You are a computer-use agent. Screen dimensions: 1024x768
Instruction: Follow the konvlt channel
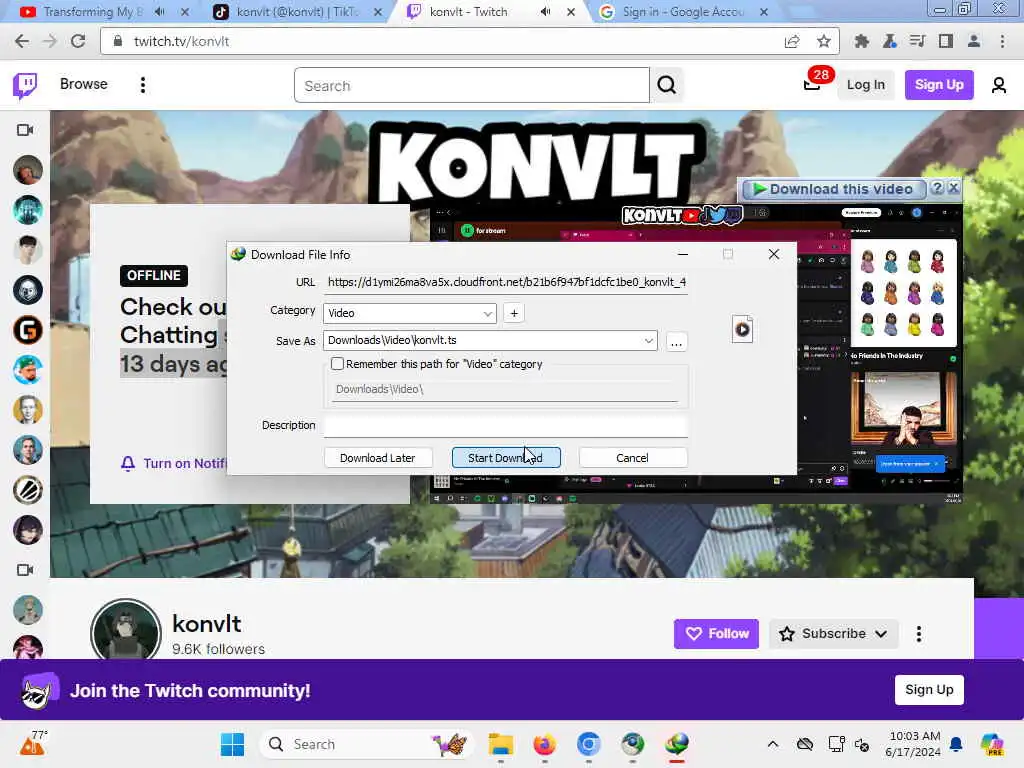pyautogui.click(x=716, y=634)
